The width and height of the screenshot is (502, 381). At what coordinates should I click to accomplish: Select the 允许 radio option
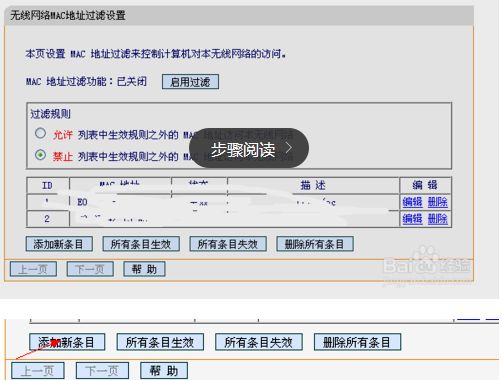40,133
